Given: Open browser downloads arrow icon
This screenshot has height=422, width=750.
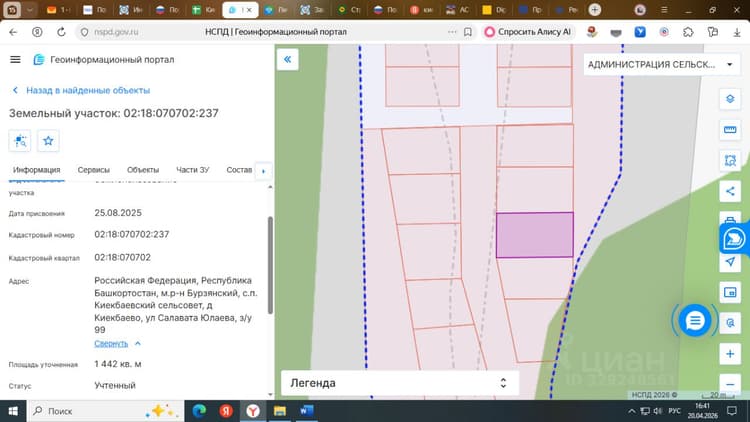Looking at the screenshot, I should (x=737, y=32).
